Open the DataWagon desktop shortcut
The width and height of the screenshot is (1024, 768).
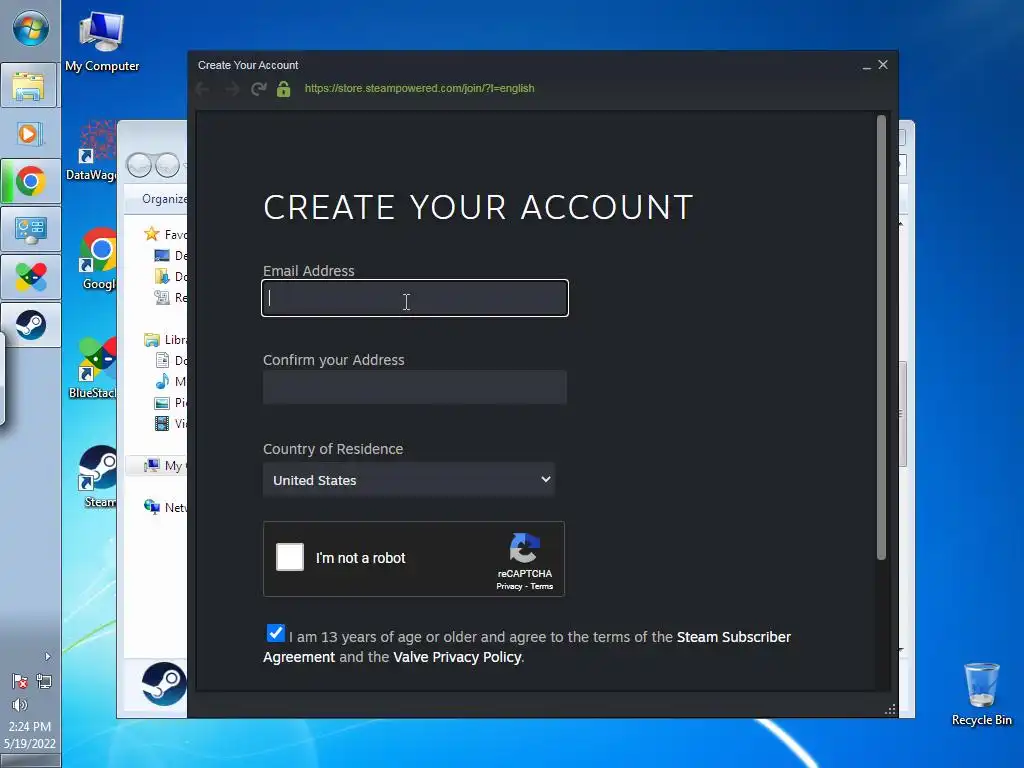tap(95, 150)
